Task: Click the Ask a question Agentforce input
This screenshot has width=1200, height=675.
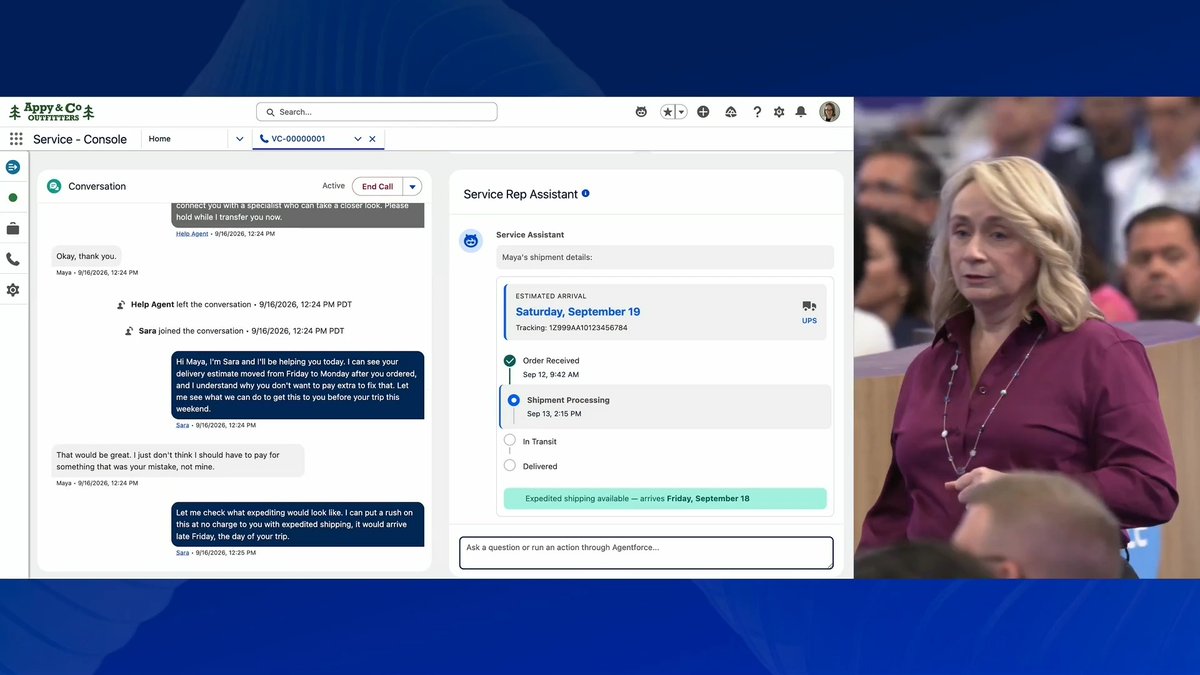Action: tap(646, 552)
